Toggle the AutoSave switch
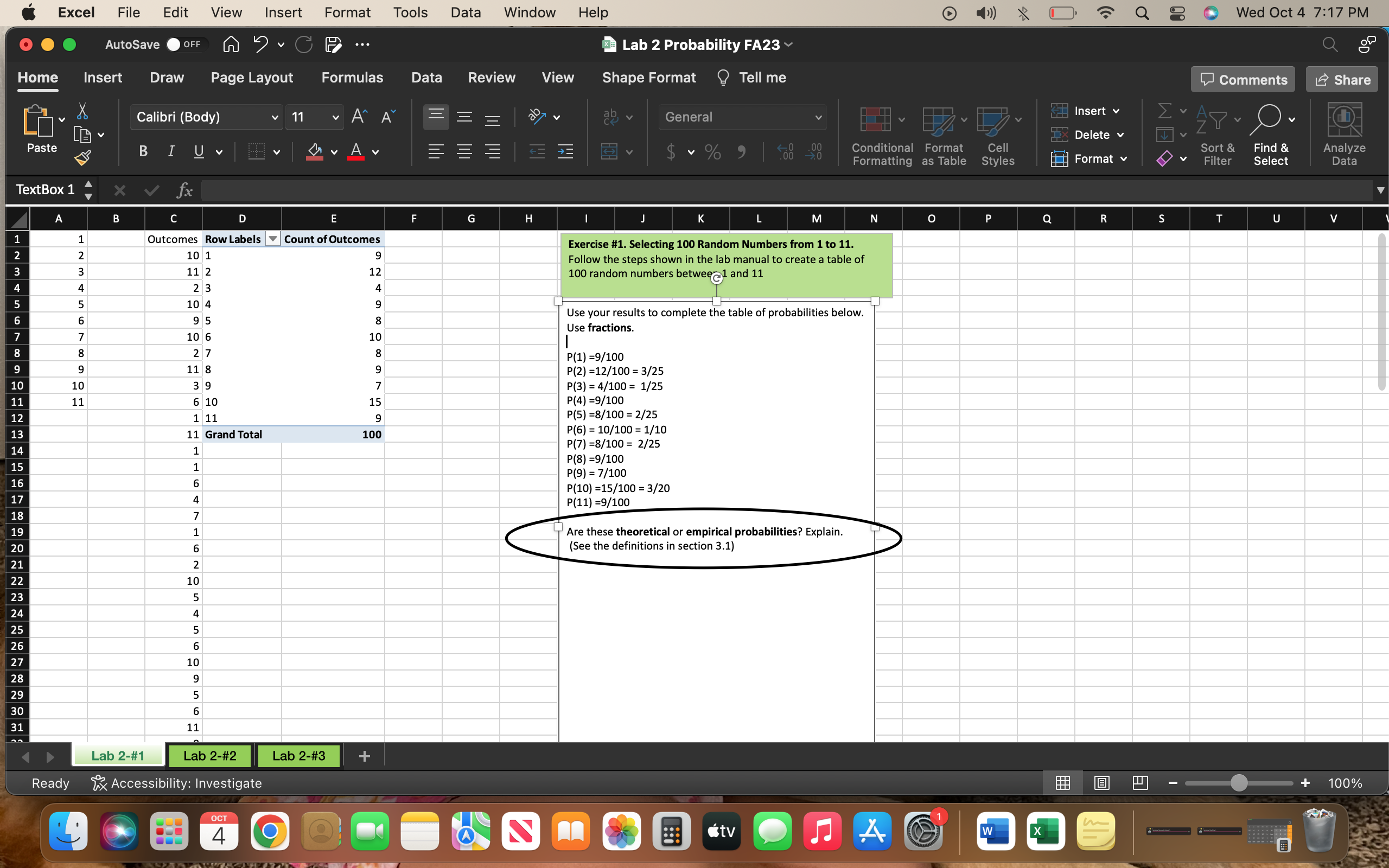The image size is (1389, 868). pyautogui.click(x=184, y=45)
